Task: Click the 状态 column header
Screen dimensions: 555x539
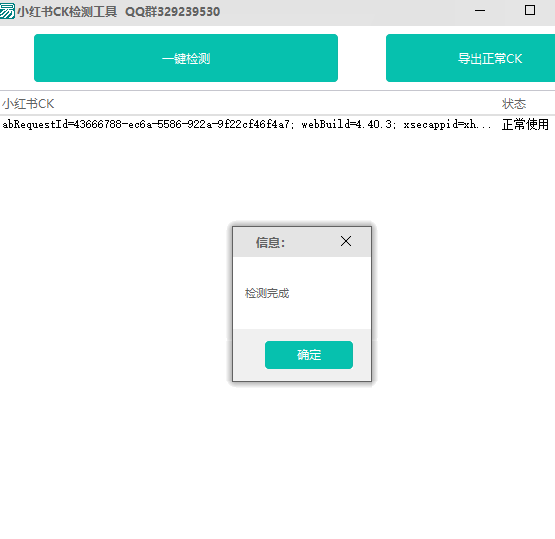Action: pos(514,104)
